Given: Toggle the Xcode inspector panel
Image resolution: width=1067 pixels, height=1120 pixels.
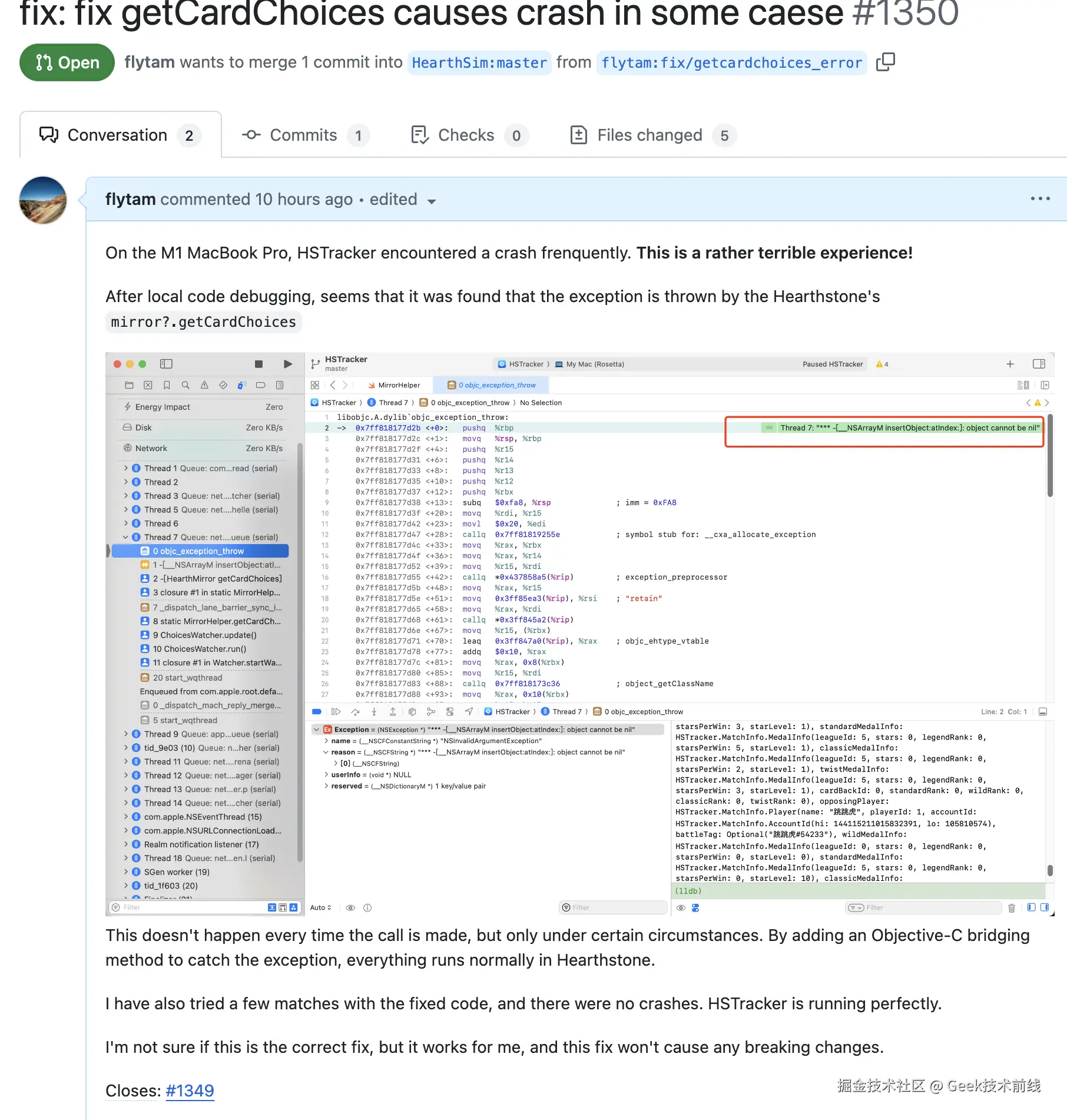Looking at the screenshot, I should coord(1039,364).
